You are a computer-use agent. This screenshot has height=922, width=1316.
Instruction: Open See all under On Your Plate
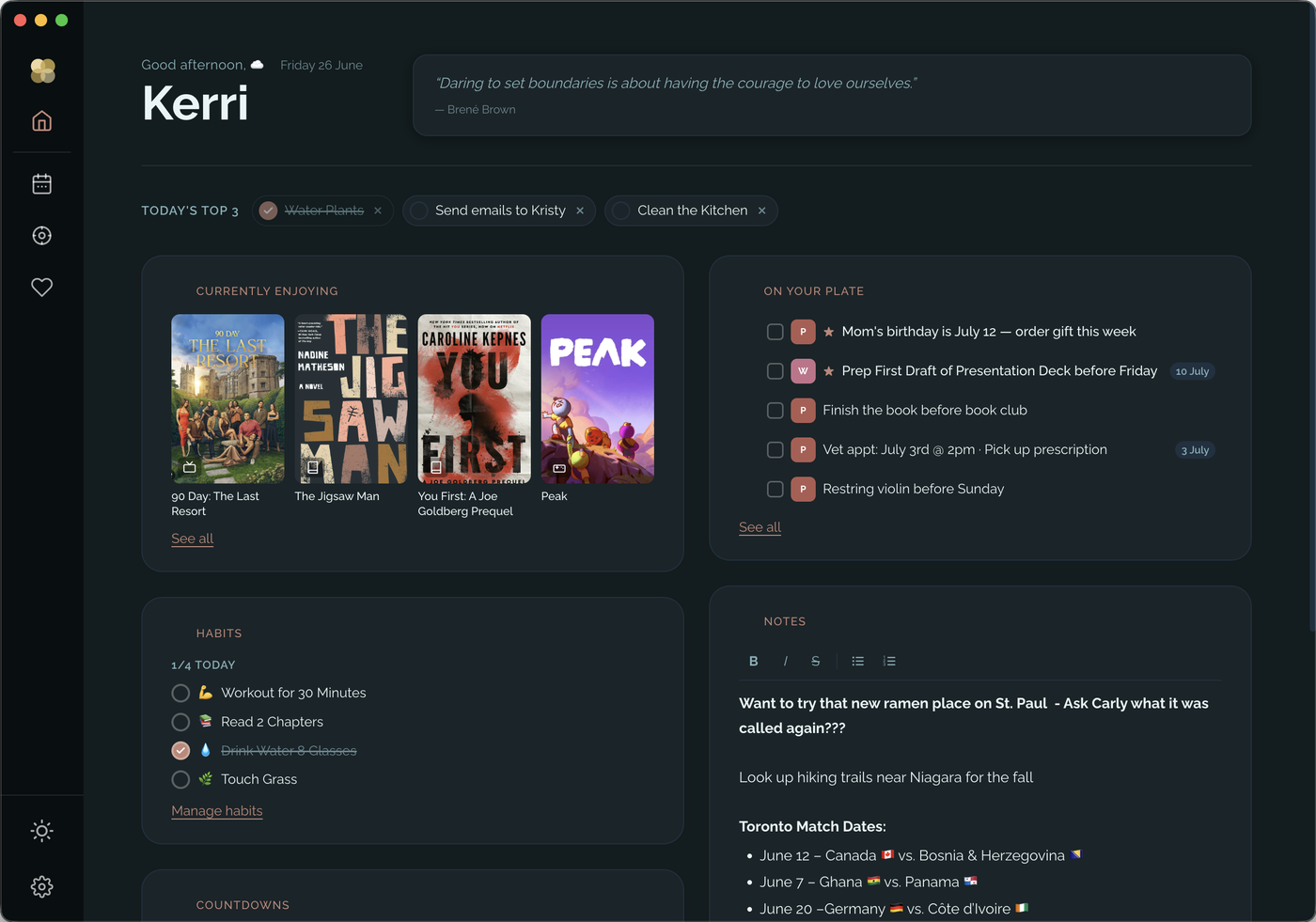(x=760, y=527)
